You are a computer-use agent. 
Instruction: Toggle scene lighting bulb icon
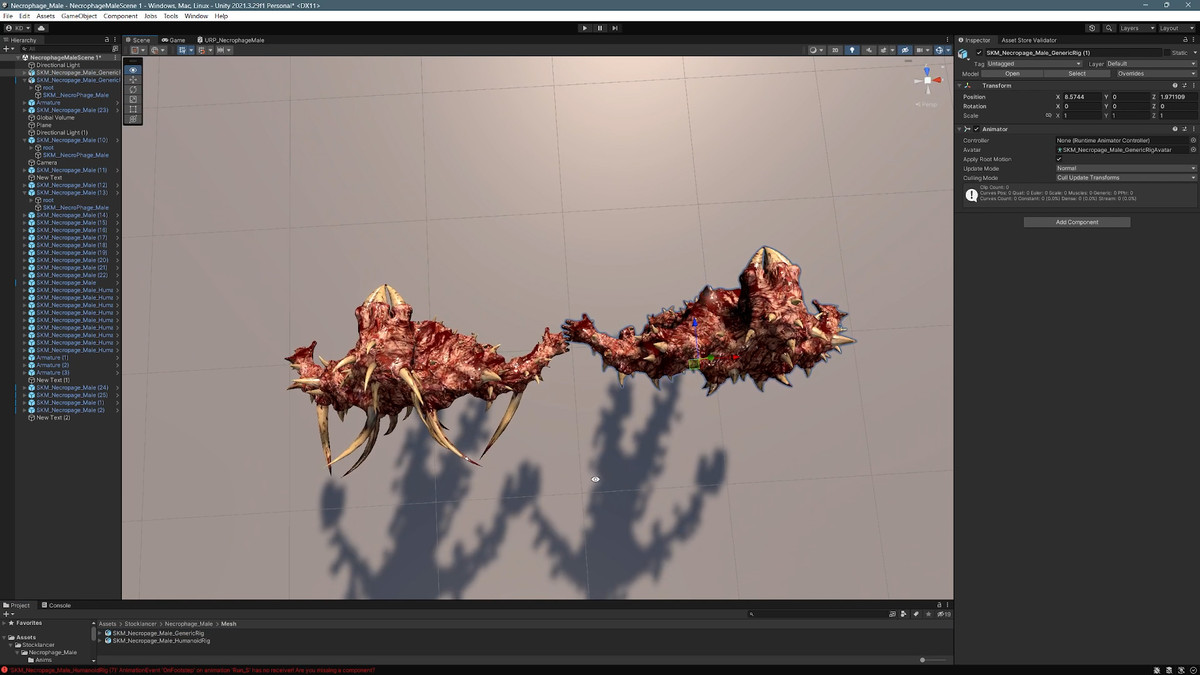coord(852,50)
